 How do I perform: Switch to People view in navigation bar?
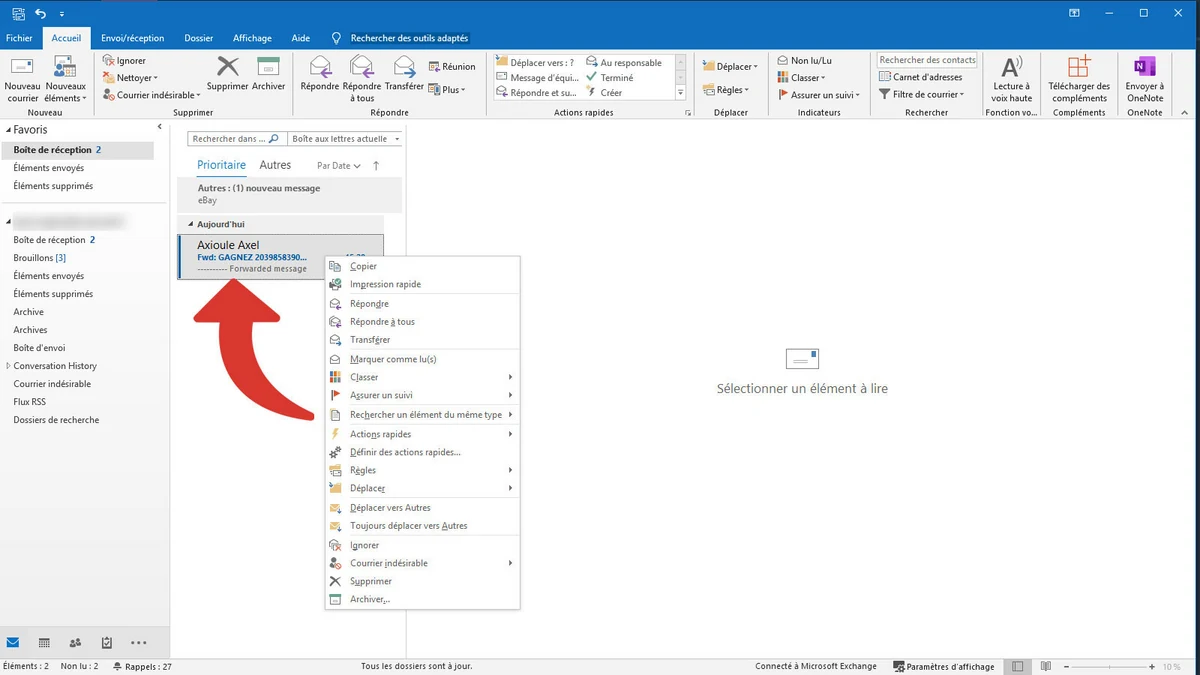pos(74,643)
